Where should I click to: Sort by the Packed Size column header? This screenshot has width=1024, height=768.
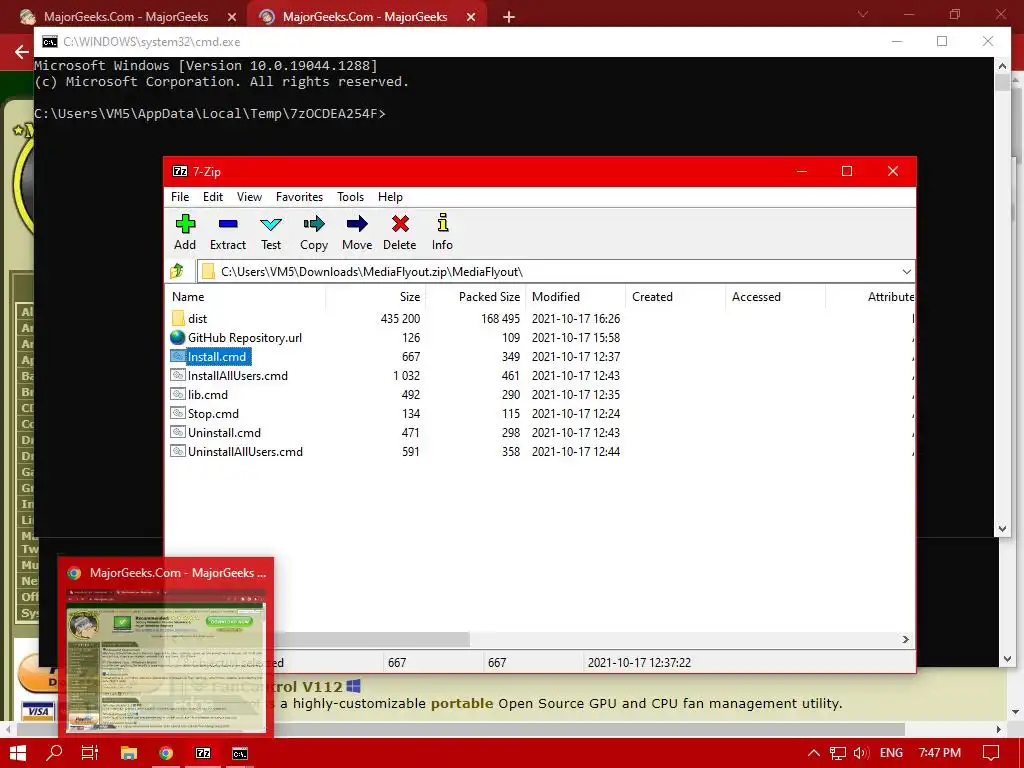click(475, 296)
